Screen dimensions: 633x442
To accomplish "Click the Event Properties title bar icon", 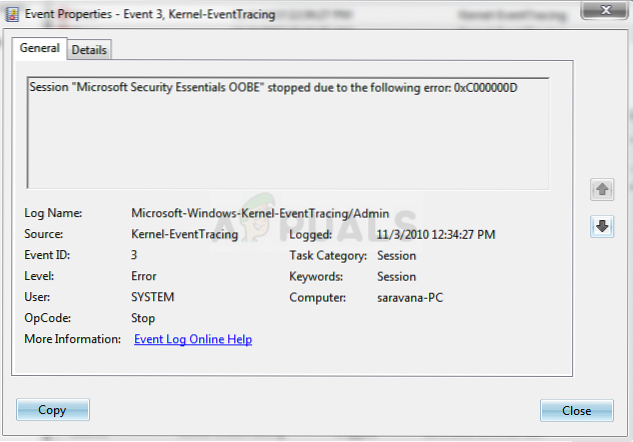I will pyautogui.click(x=12, y=14).
